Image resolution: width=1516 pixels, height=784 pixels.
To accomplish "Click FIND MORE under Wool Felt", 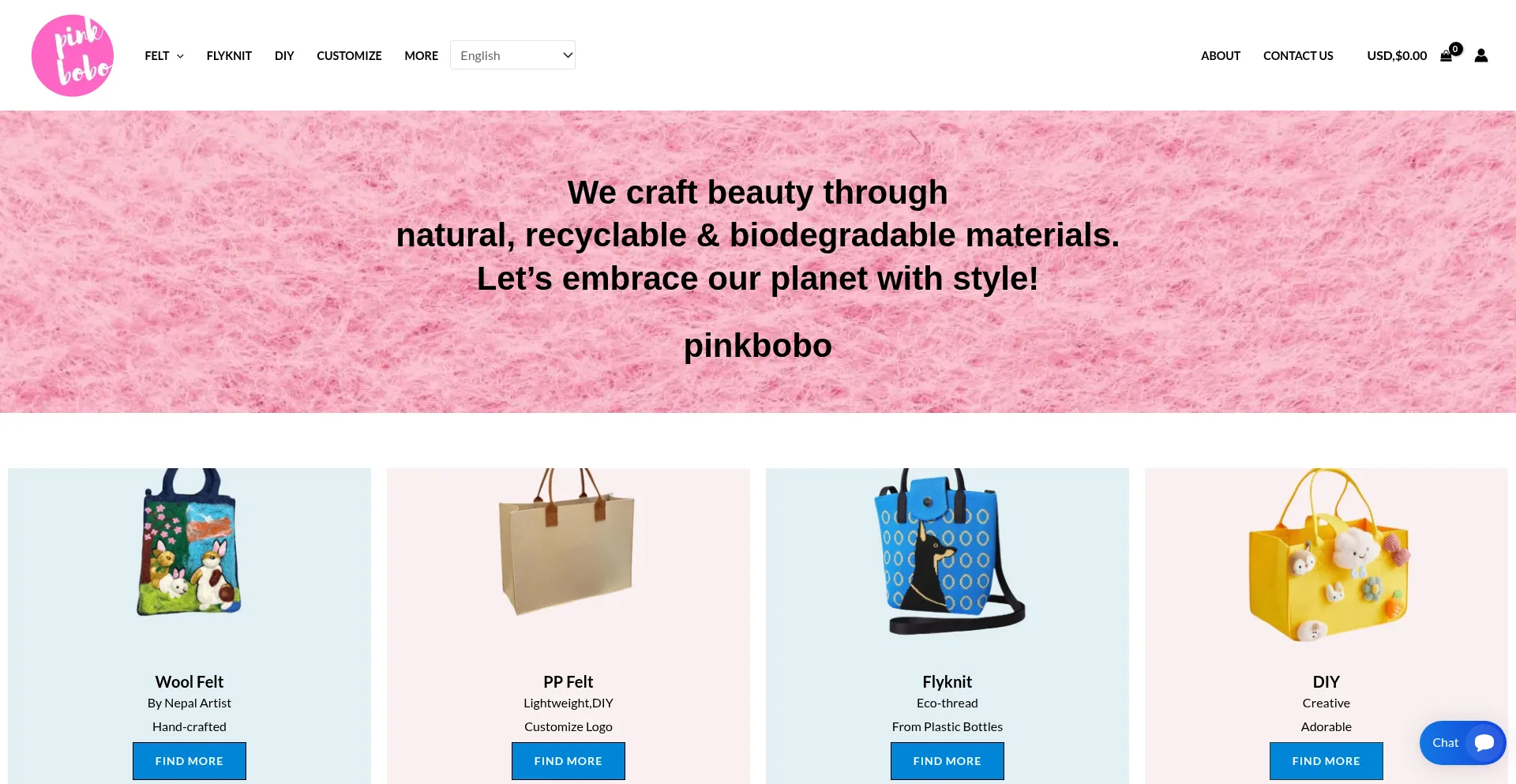I will pyautogui.click(x=189, y=761).
